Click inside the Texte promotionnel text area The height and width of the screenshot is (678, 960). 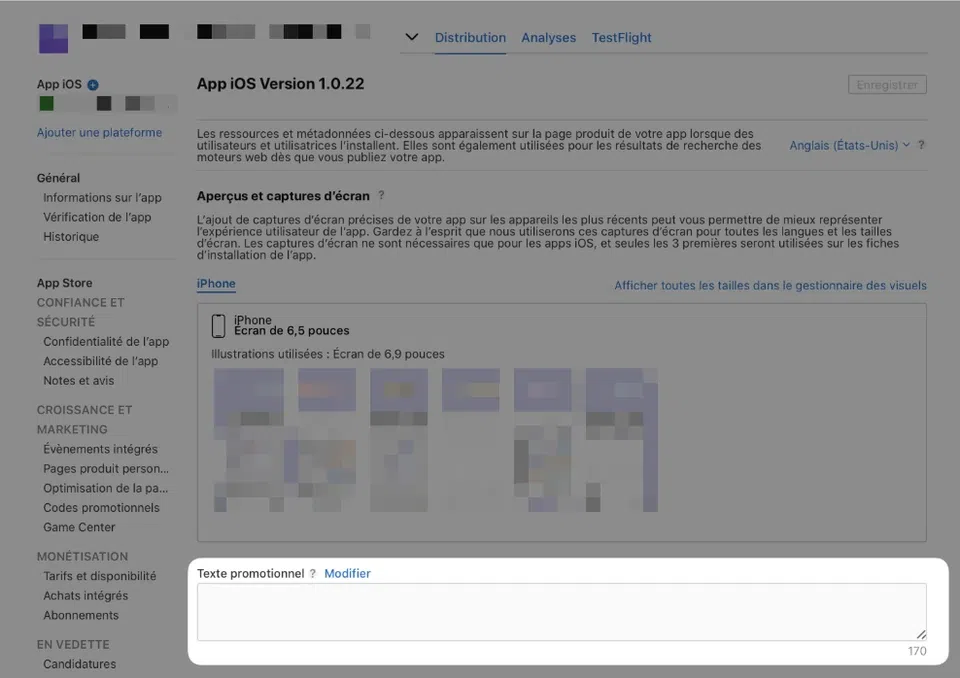[561, 612]
